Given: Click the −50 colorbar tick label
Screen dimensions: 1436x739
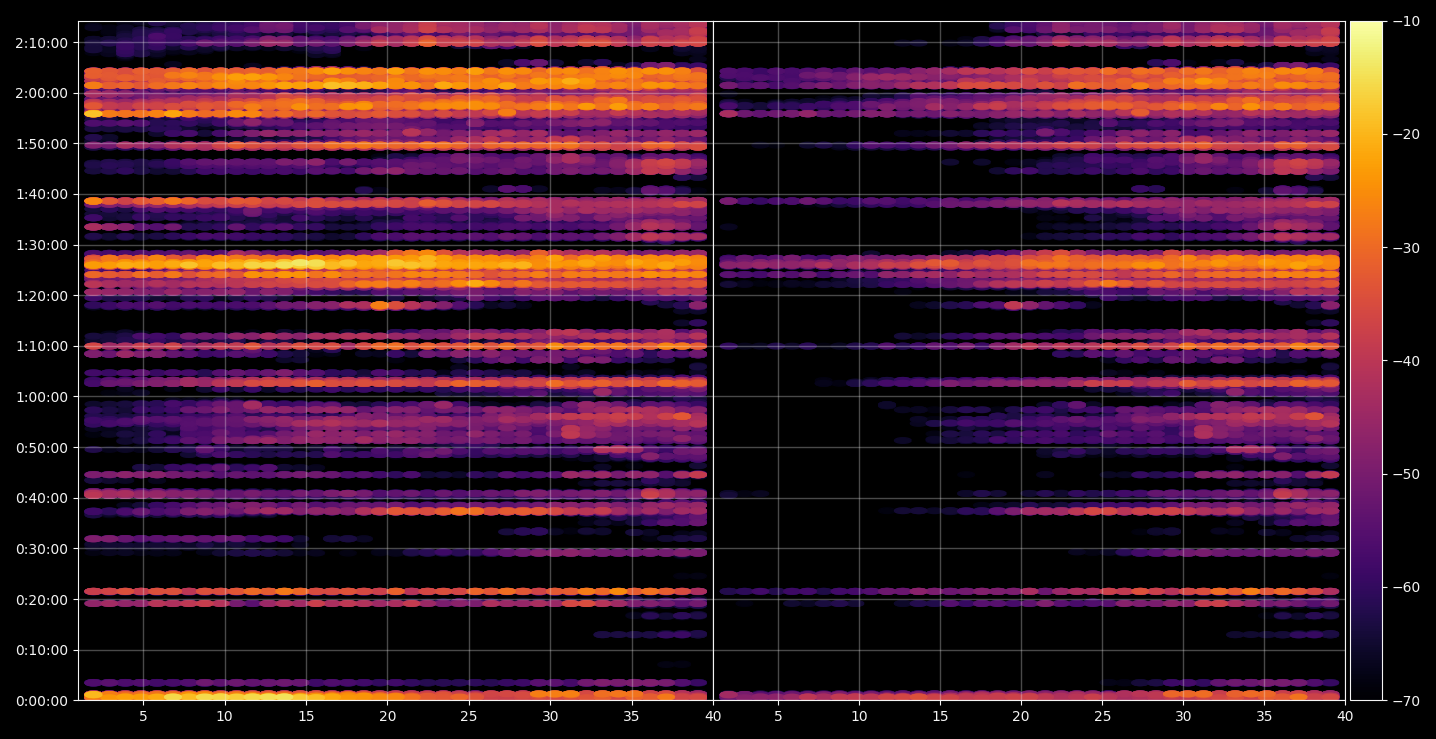Looking at the screenshot, I should [1407, 474].
